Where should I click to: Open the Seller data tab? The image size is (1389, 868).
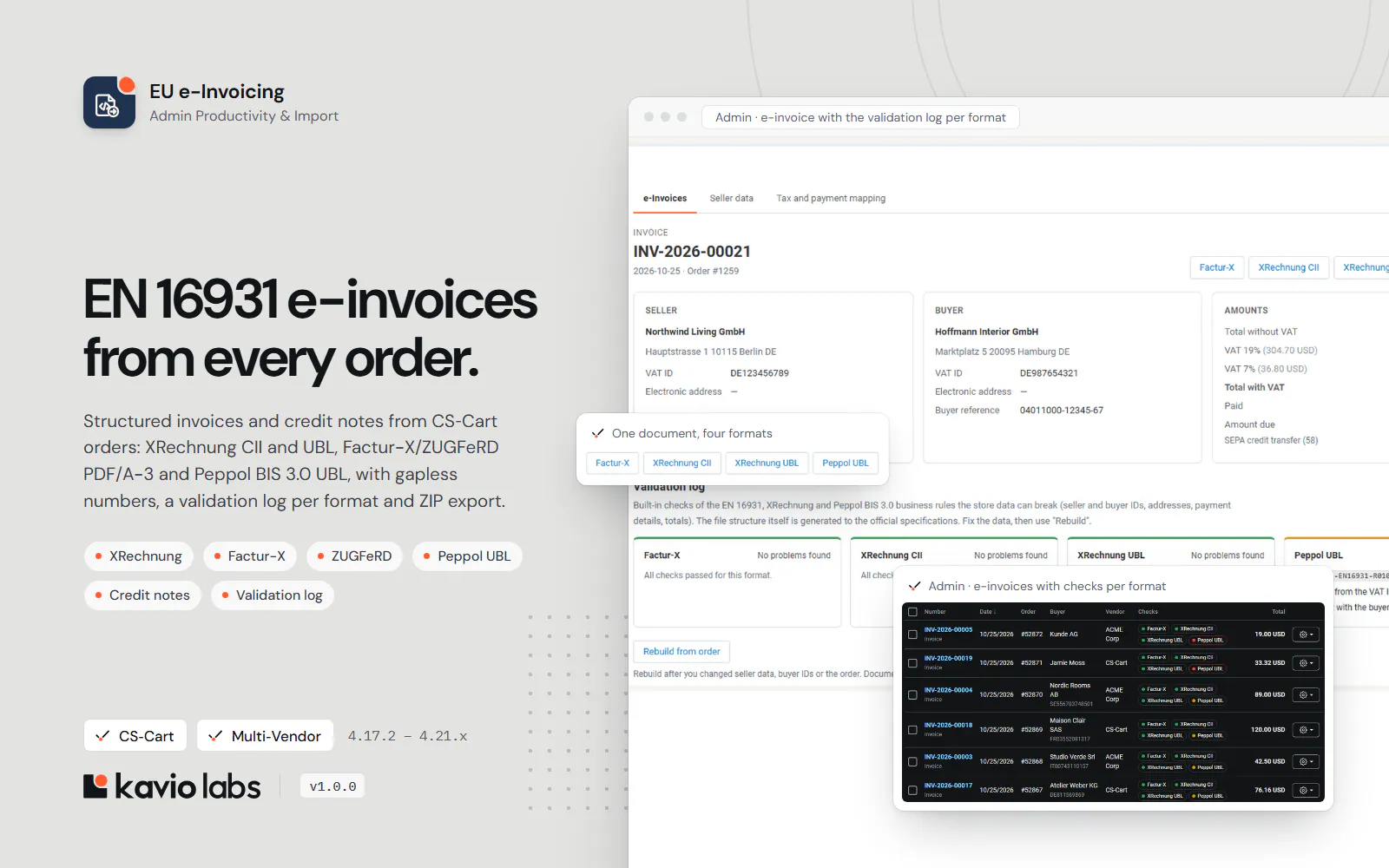click(x=732, y=199)
